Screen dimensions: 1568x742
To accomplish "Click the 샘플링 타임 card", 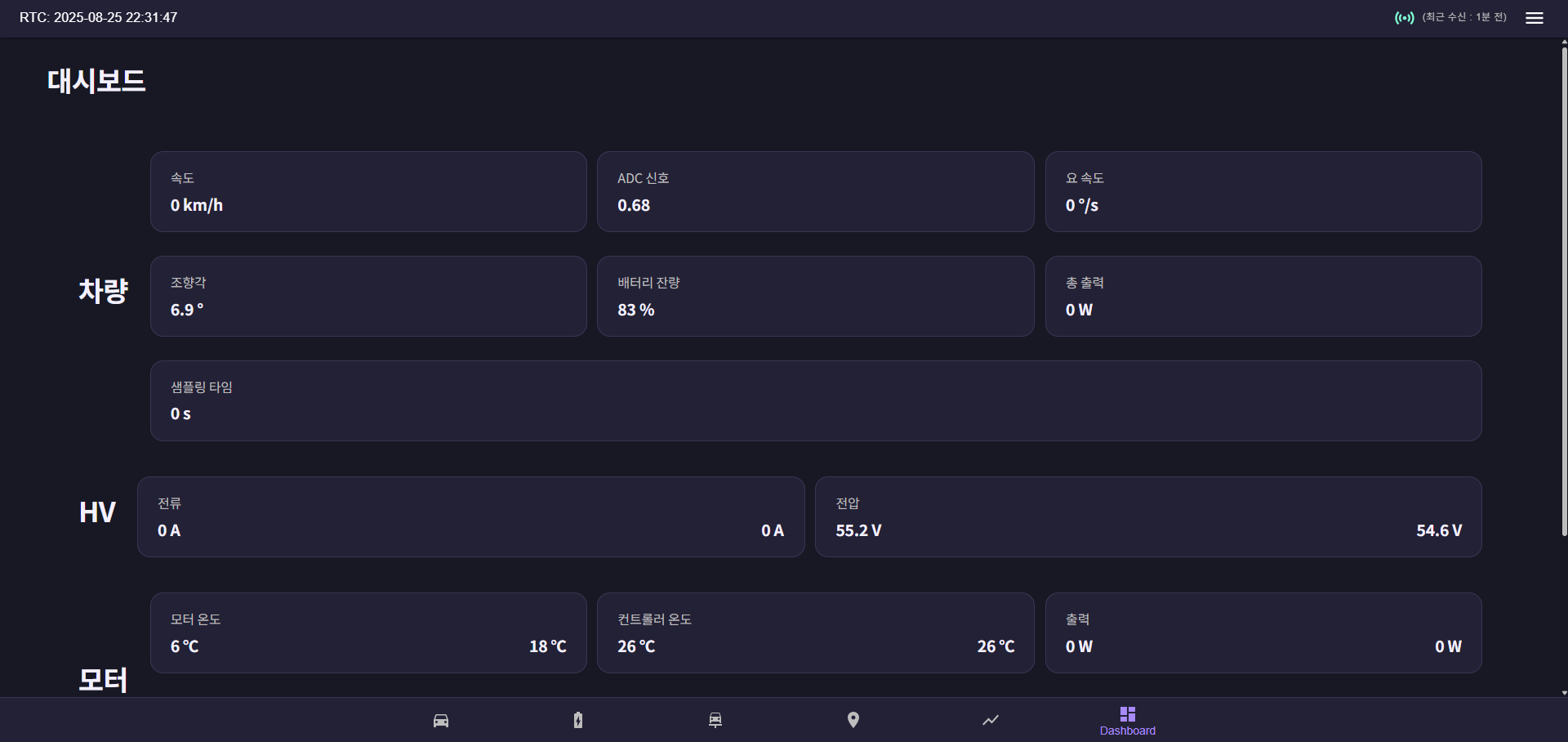I will point(815,400).
